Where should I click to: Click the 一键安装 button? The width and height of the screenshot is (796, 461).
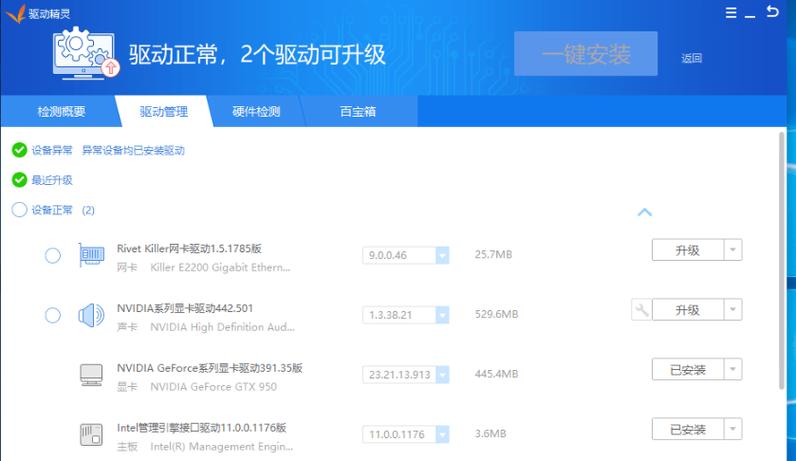click(586, 54)
